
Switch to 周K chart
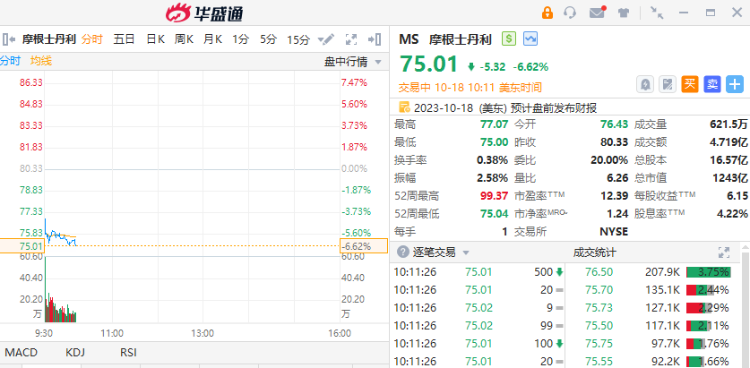tap(184, 39)
